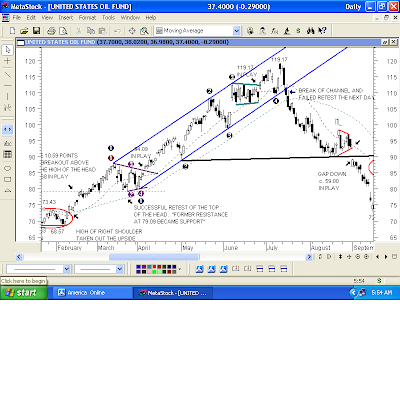Select the triangle drawing tool
Image resolution: width=400 pixels, height=400 pixels.
click(8, 190)
